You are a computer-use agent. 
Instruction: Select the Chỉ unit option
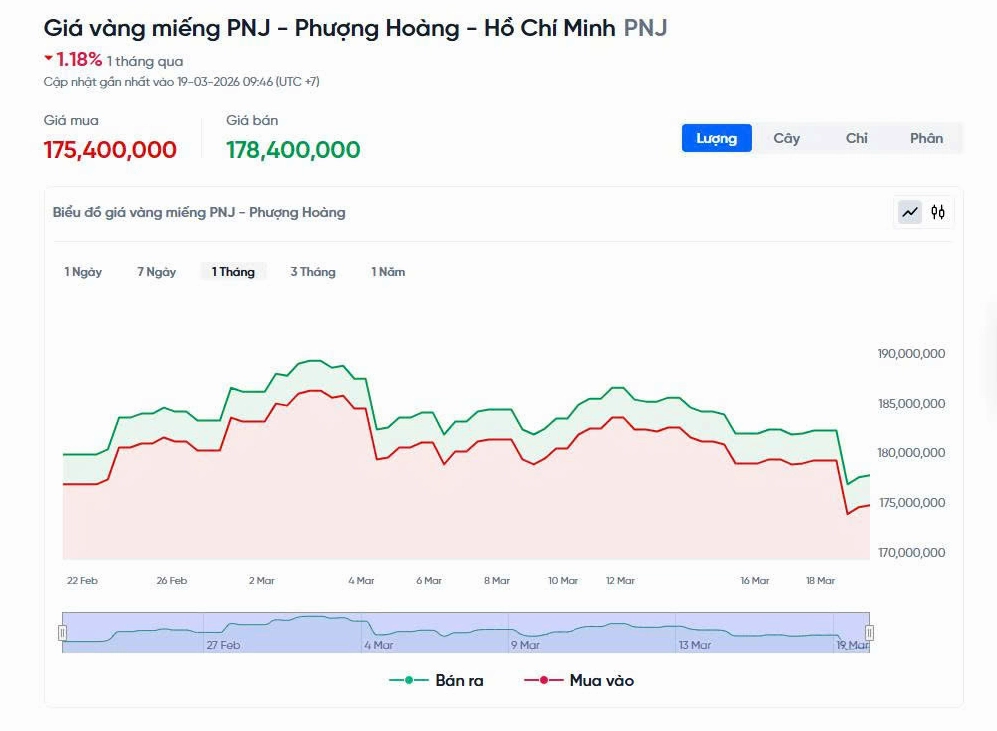tap(856, 138)
